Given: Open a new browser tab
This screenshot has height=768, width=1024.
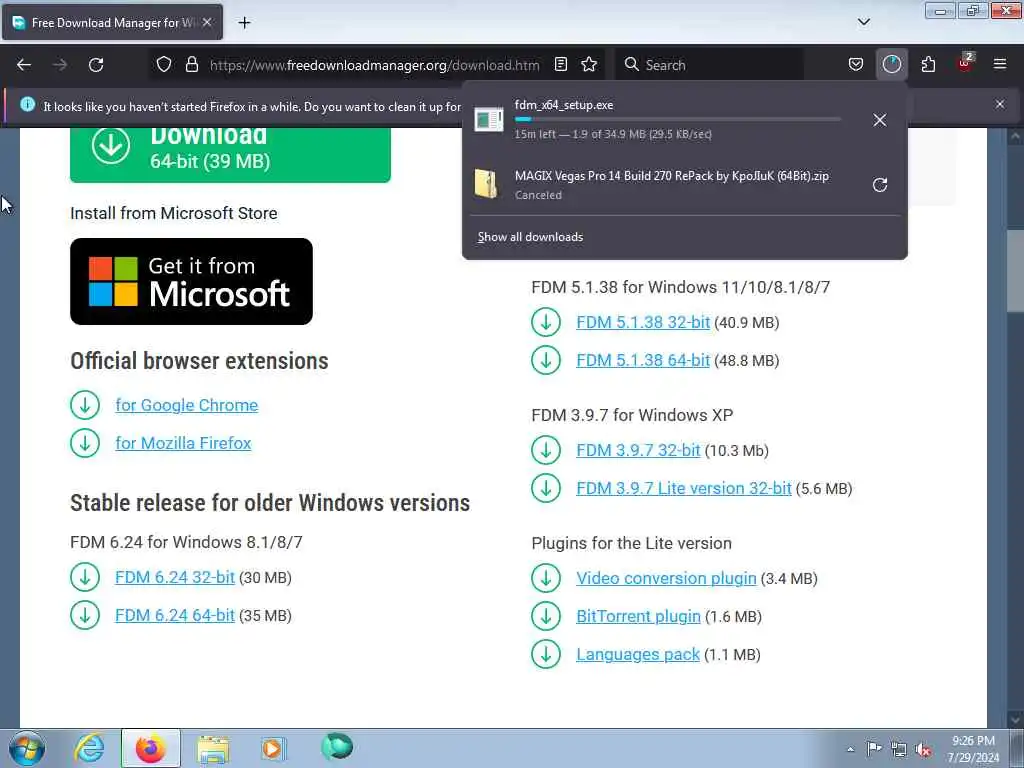Looking at the screenshot, I should pos(244,23).
